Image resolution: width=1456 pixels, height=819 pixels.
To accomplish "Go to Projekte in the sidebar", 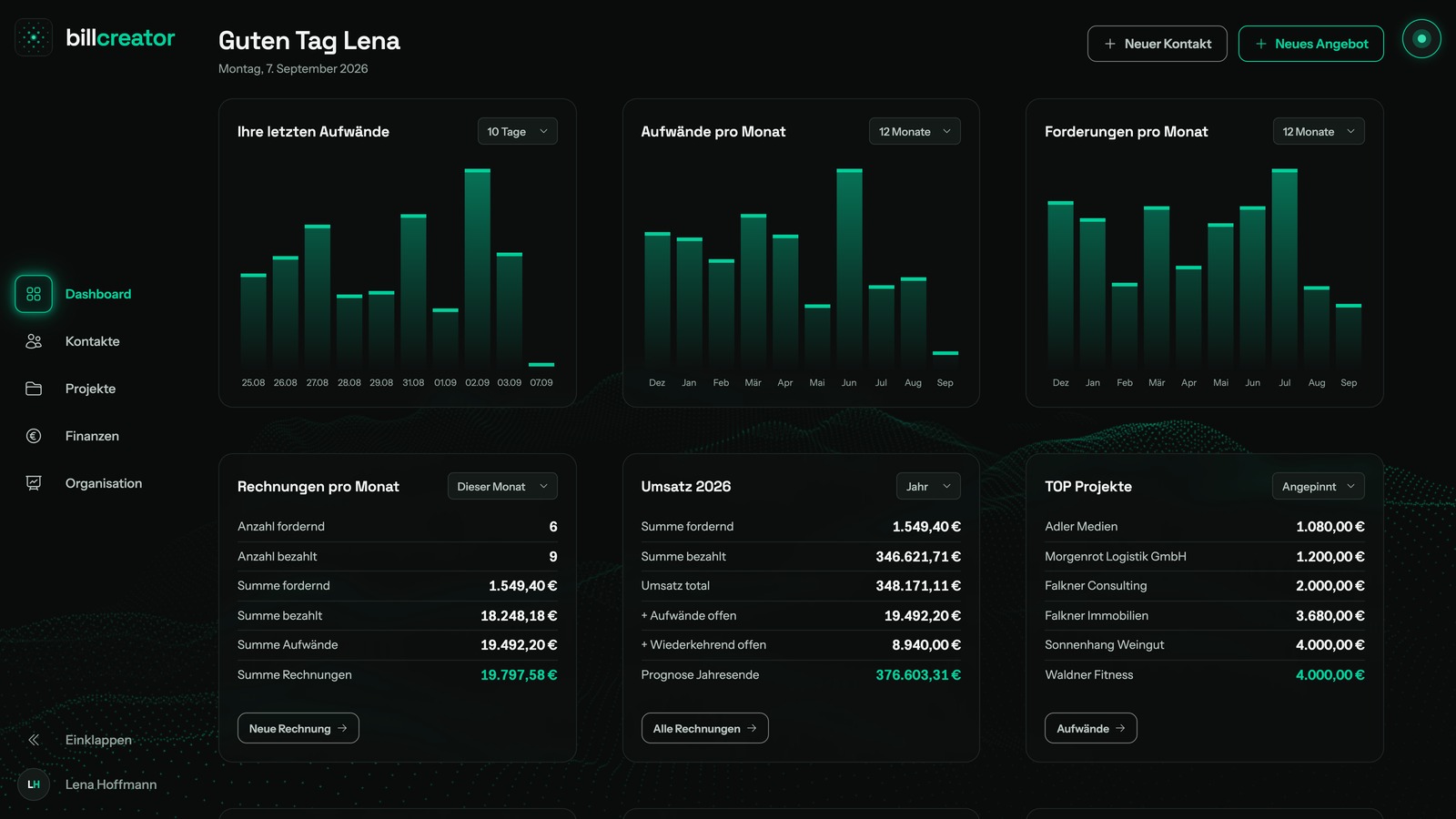I will click(90, 389).
